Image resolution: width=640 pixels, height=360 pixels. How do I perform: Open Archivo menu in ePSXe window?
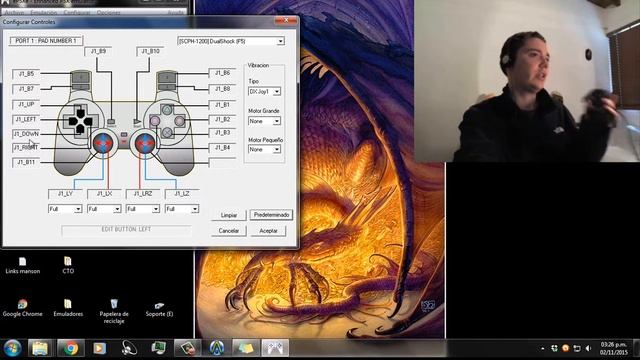tap(14, 13)
